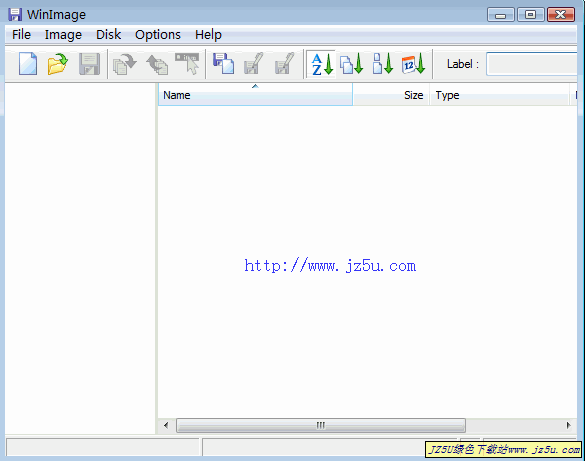Click the Write disk icon

pos(254,64)
